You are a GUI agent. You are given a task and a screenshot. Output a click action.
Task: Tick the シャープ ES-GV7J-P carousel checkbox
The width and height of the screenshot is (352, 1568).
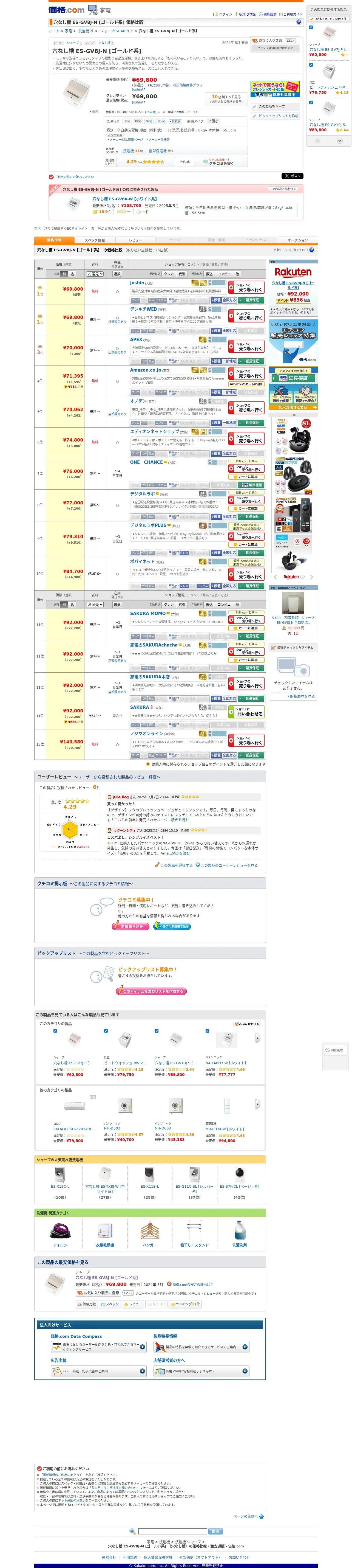click(55, 1030)
